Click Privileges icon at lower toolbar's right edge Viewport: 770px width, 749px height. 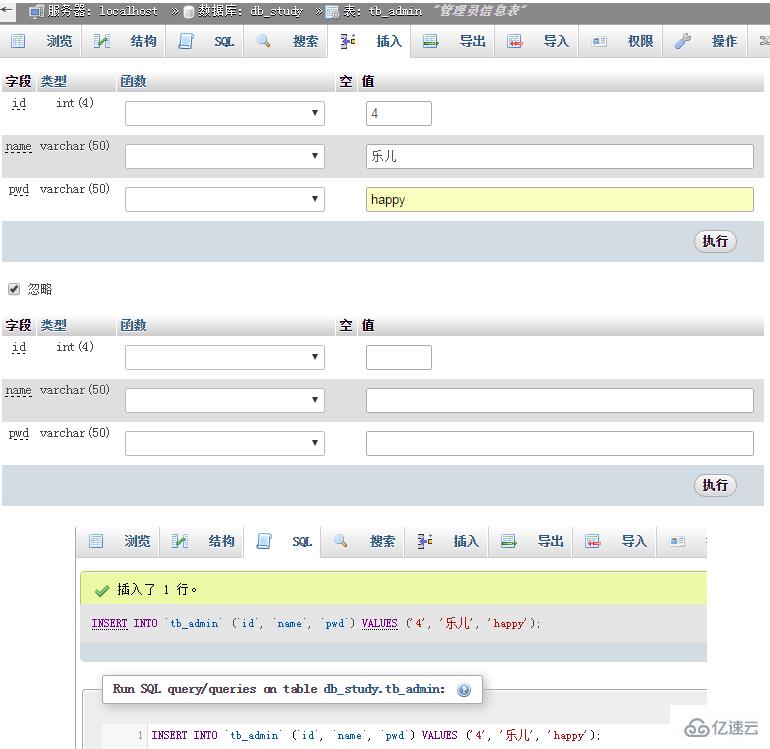point(677,541)
